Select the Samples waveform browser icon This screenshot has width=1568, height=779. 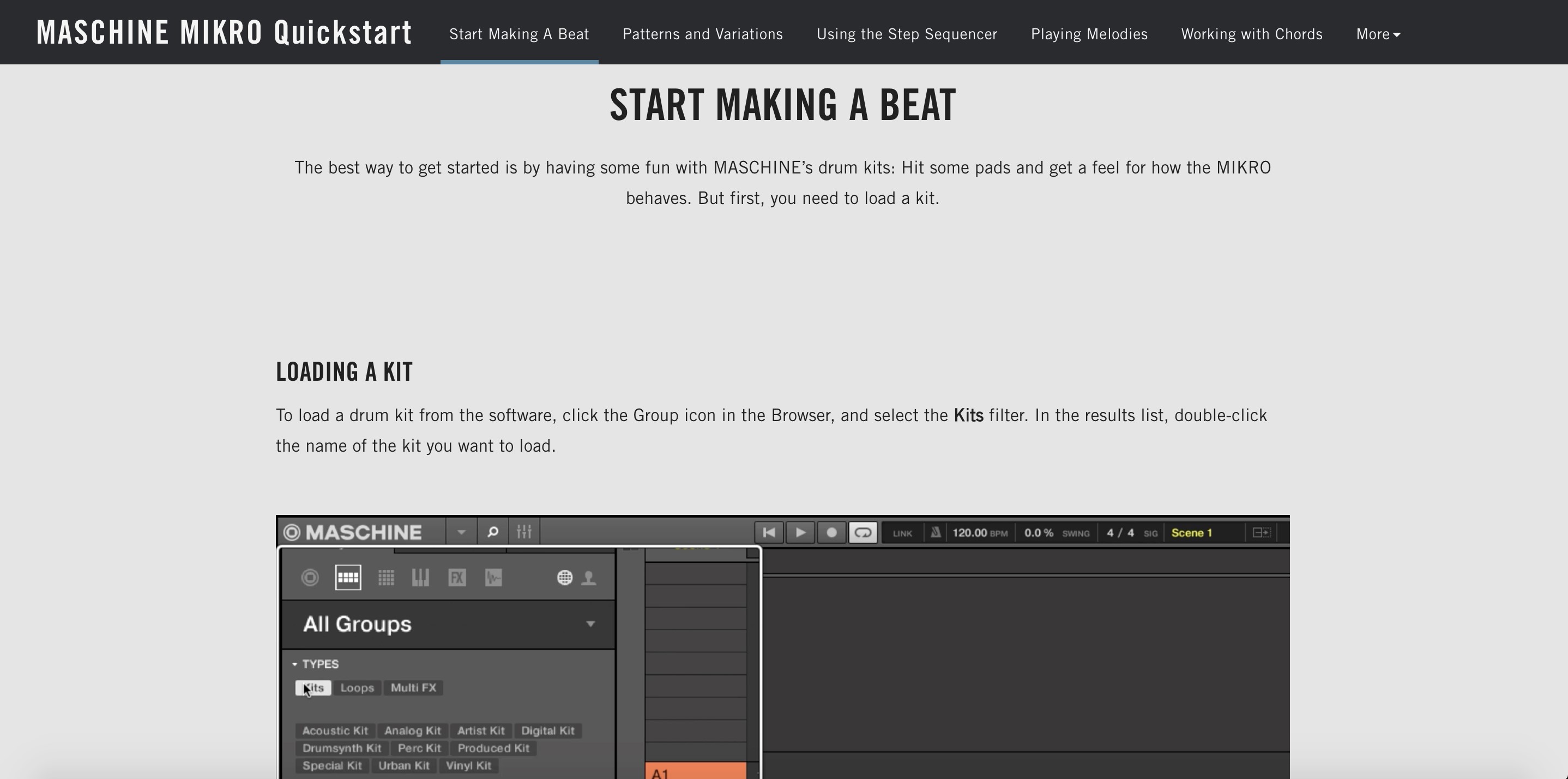[493, 577]
